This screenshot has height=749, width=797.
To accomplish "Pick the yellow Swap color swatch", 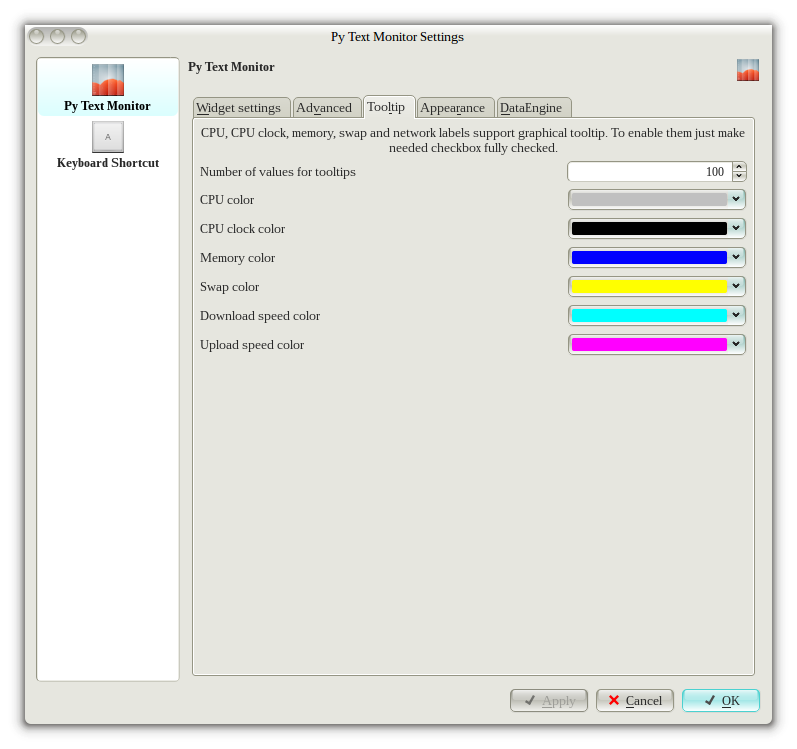I will (649, 287).
